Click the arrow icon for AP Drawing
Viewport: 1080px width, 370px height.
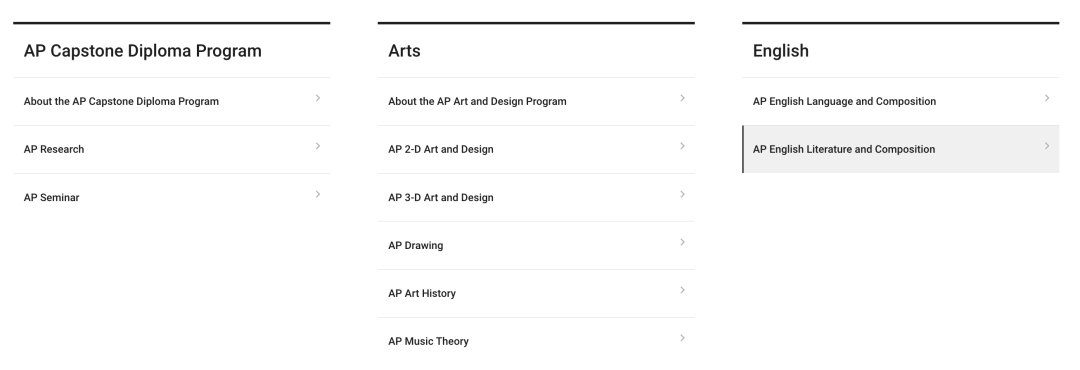pyautogui.click(x=682, y=242)
